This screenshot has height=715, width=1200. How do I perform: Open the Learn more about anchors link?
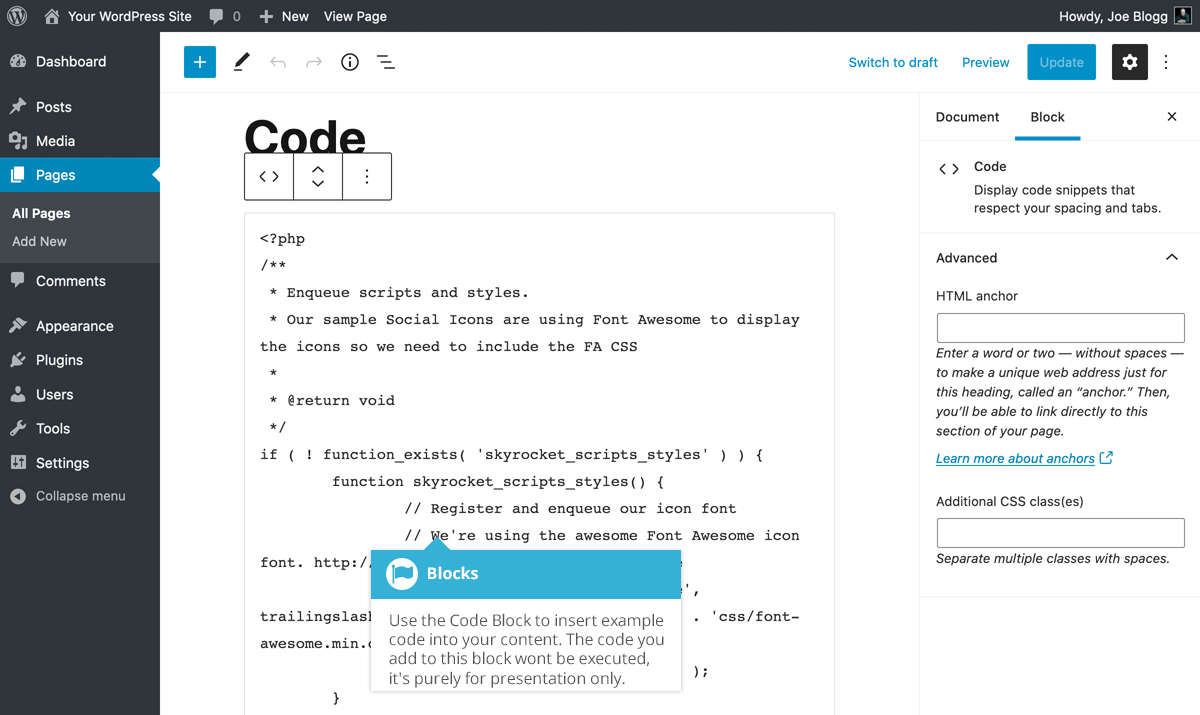(1015, 458)
